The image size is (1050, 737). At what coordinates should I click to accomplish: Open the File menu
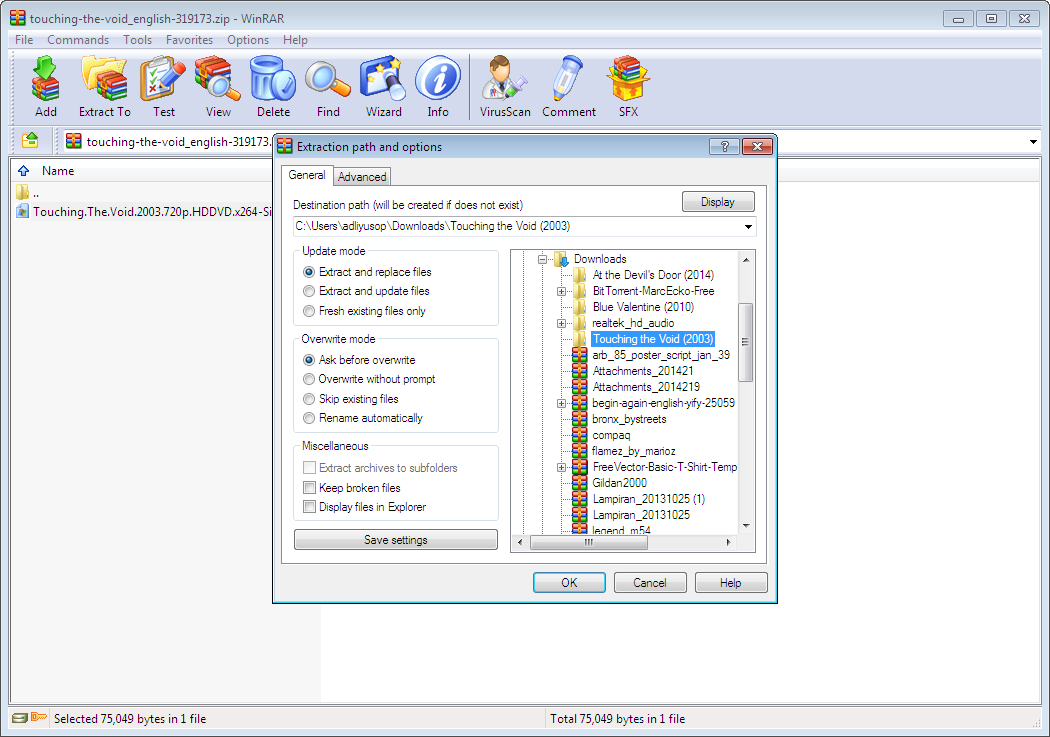pyautogui.click(x=24, y=39)
